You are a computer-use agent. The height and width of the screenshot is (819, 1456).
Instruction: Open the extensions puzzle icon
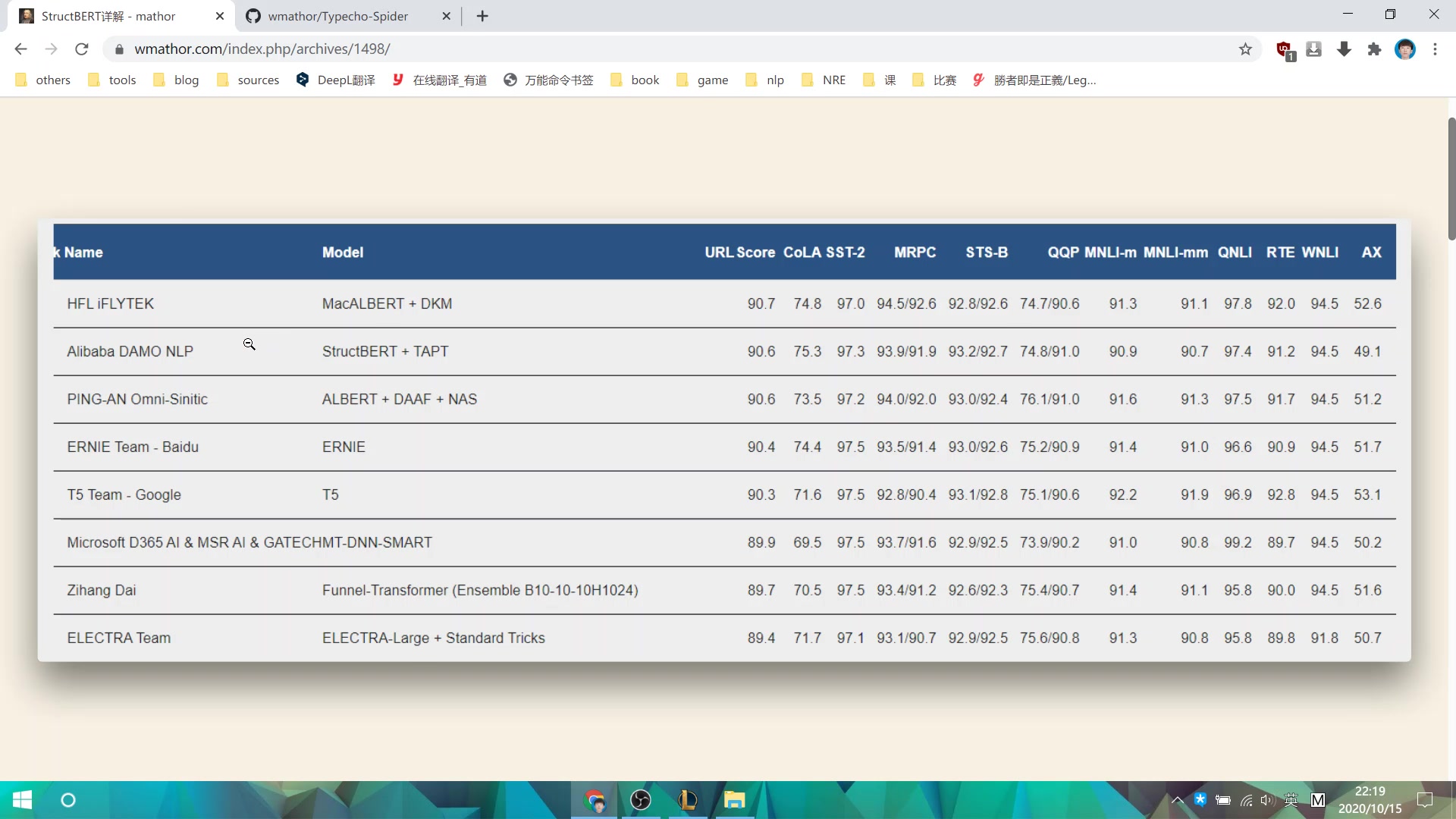point(1374,49)
